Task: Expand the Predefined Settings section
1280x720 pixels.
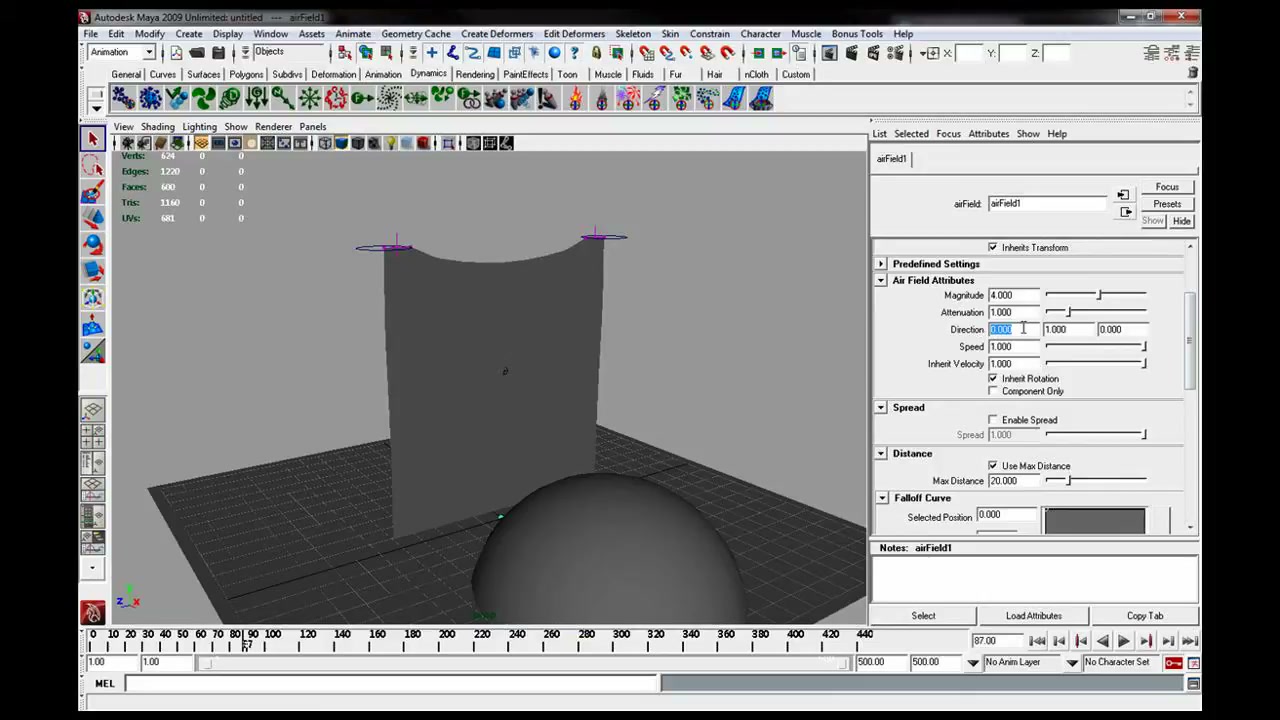Action: [881, 264]
